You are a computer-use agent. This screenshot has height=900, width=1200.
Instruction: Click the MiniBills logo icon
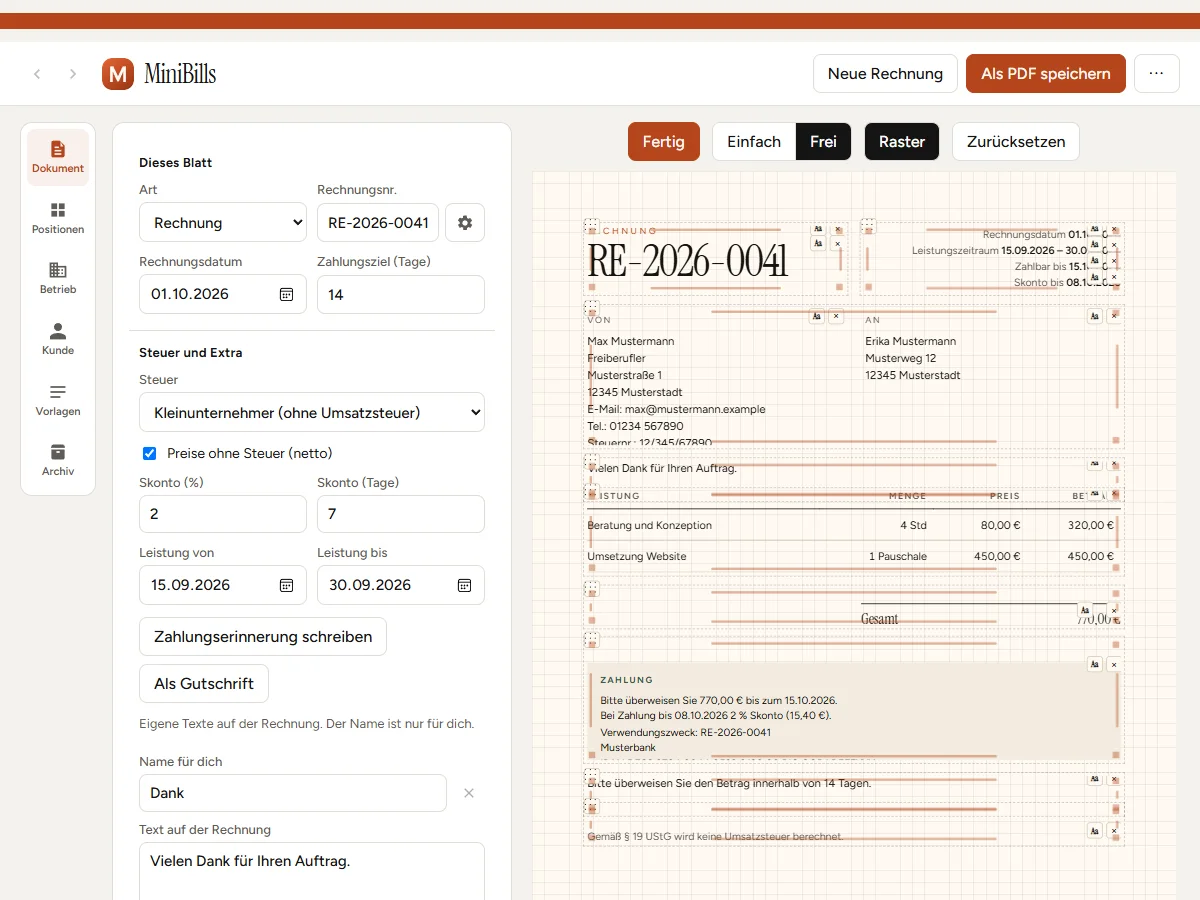click(x=118, y=74)
